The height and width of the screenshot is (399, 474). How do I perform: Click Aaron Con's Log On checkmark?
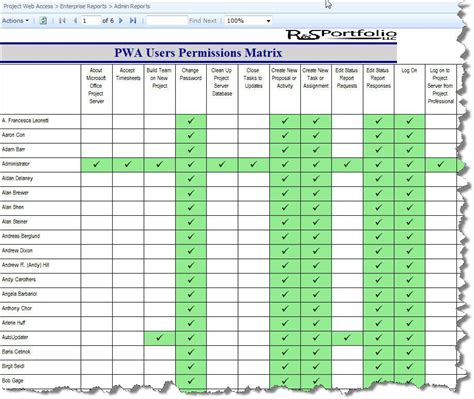(410, 135)
